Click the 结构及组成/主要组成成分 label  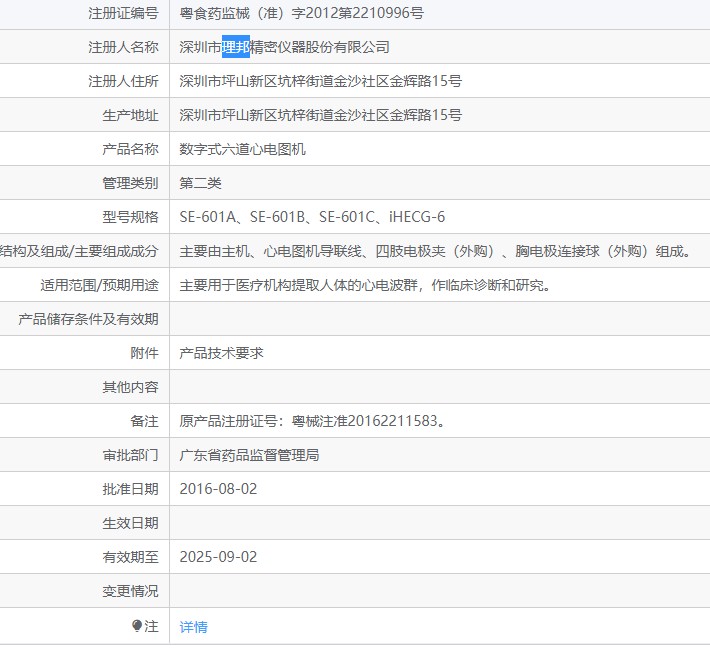[79, 251]
